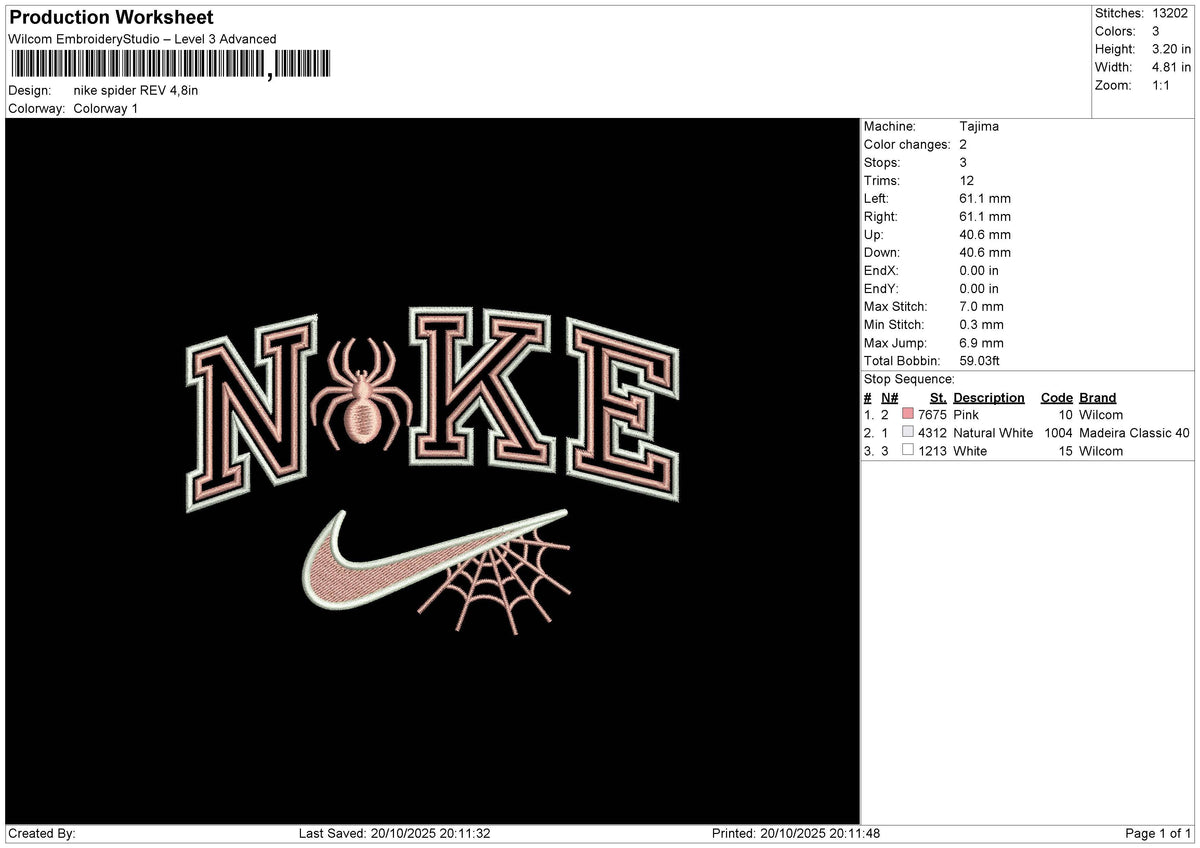The image size is (1200, 848).
Task: Click design name "nike spider REV 4,8in"
Action: coord(136,91)
